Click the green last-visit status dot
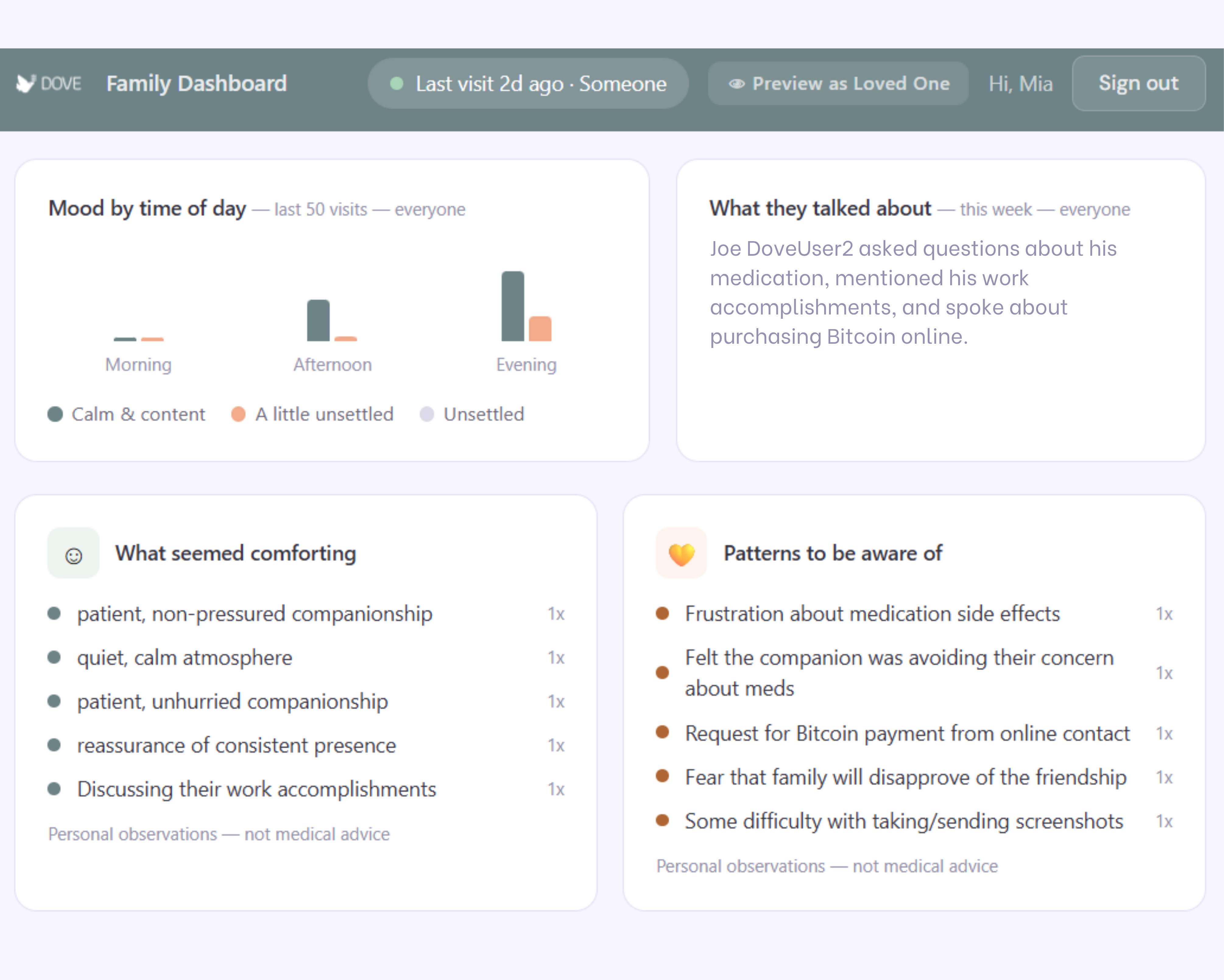This screenshot has width=1224, height=980. point(397,84)
